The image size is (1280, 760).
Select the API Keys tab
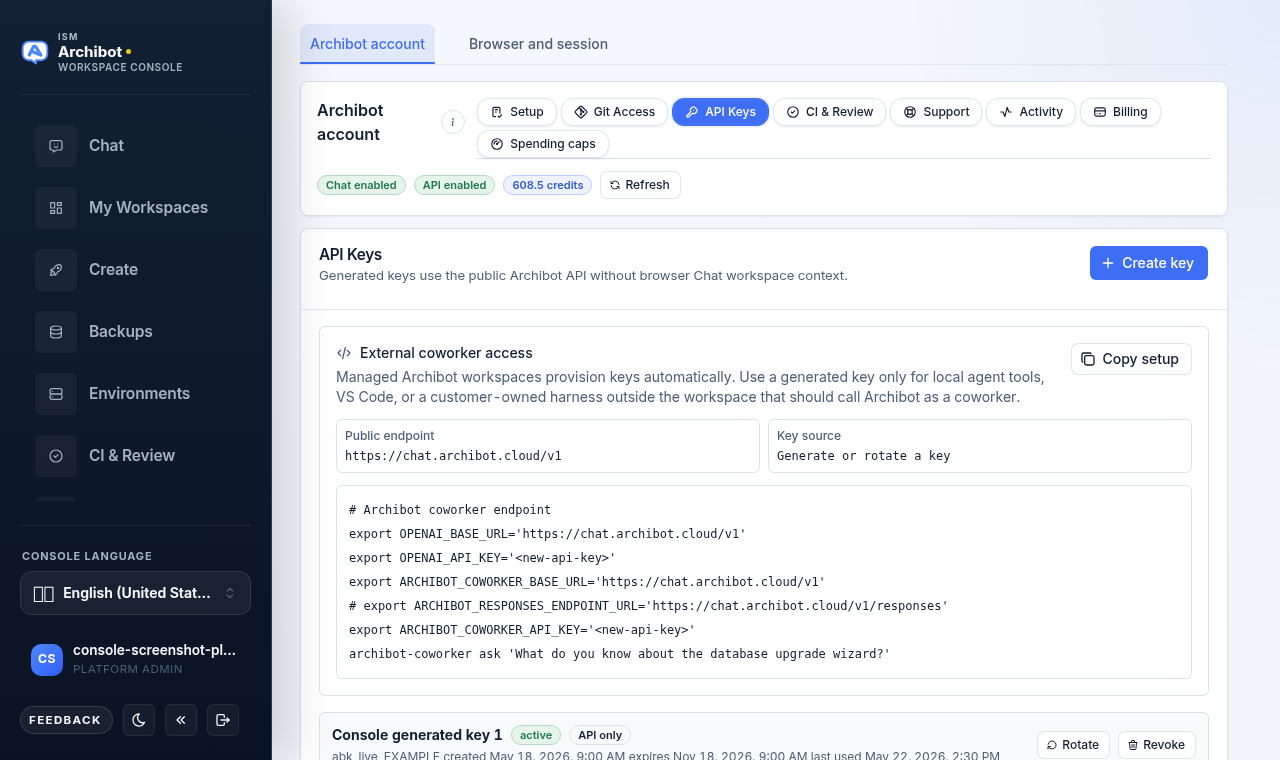tap(720, 112)
